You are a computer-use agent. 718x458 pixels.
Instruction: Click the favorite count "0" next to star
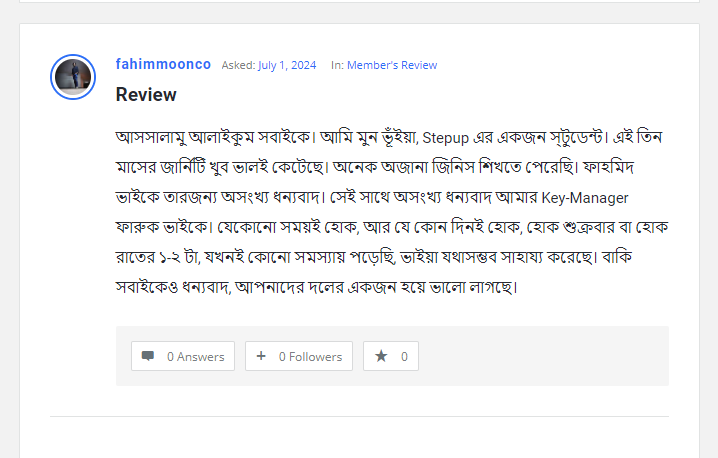(x=404, y=356)
